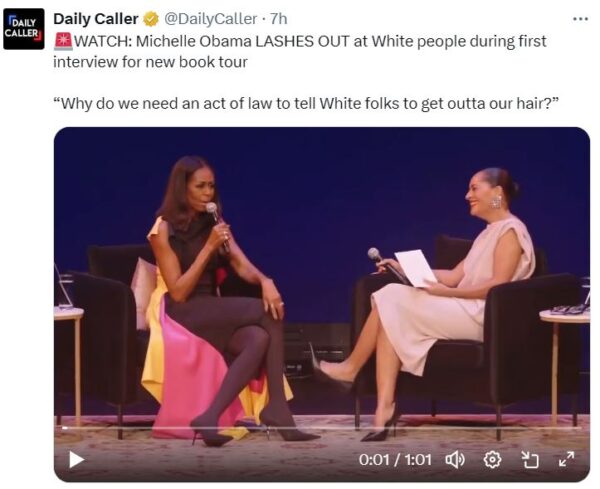Mute the video volume

click(x=455, y=460)
